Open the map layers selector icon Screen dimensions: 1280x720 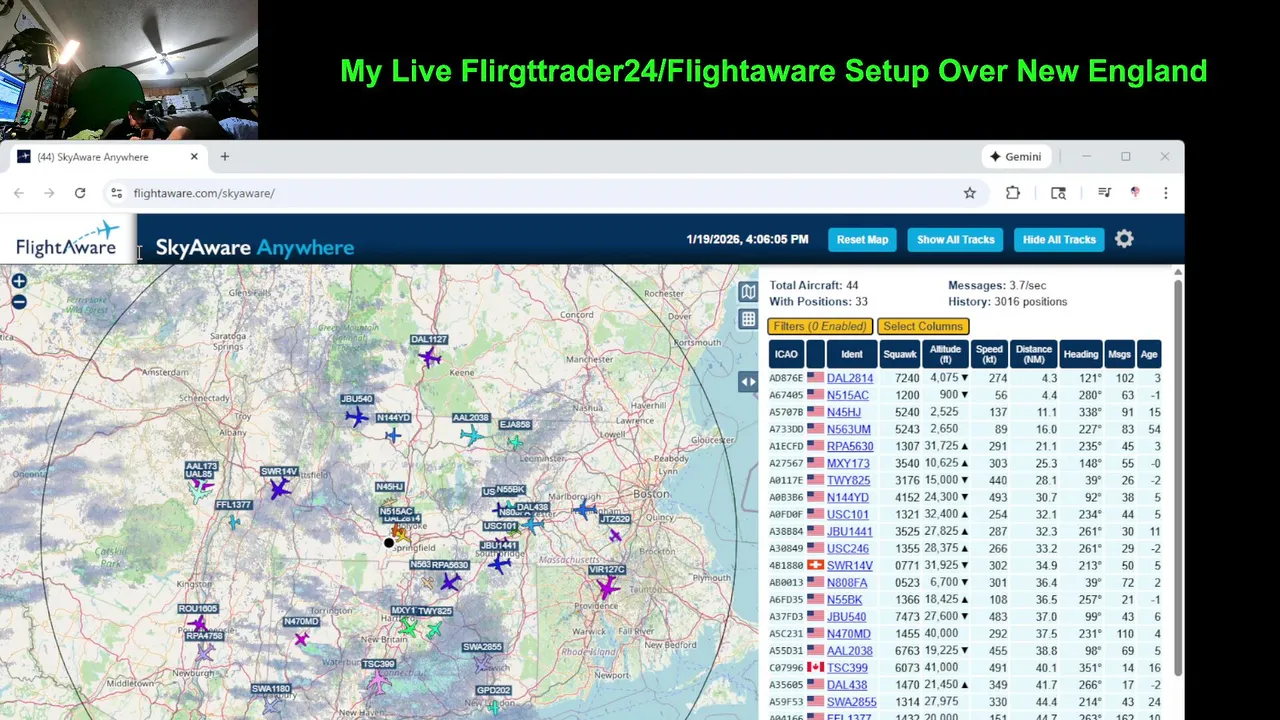(x=748, y=292)
